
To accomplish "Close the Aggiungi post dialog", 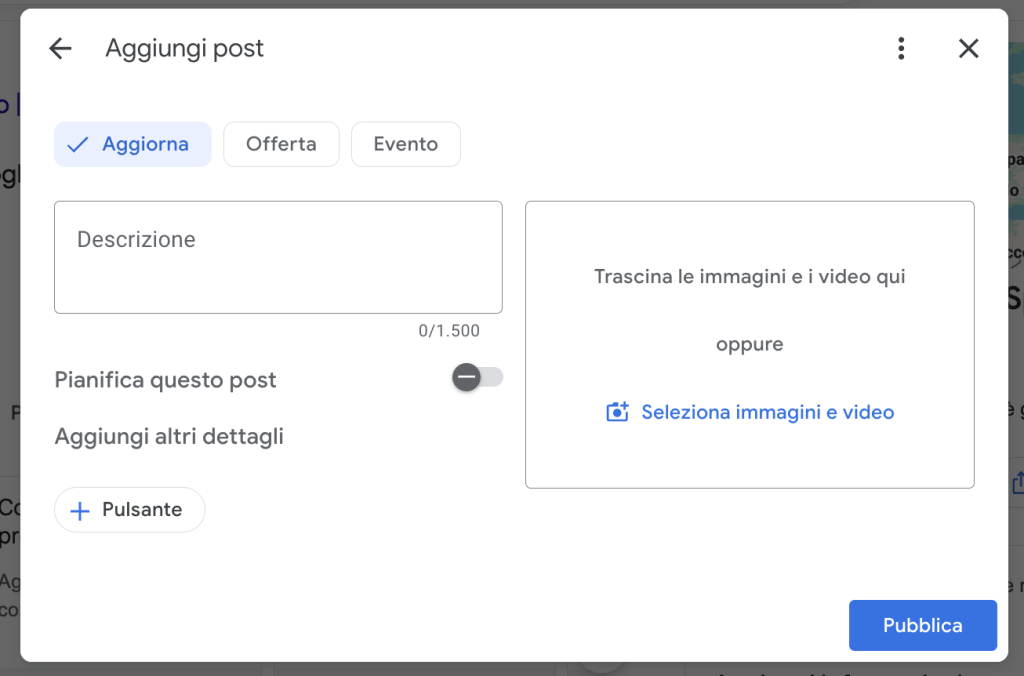I will point(968,48).
